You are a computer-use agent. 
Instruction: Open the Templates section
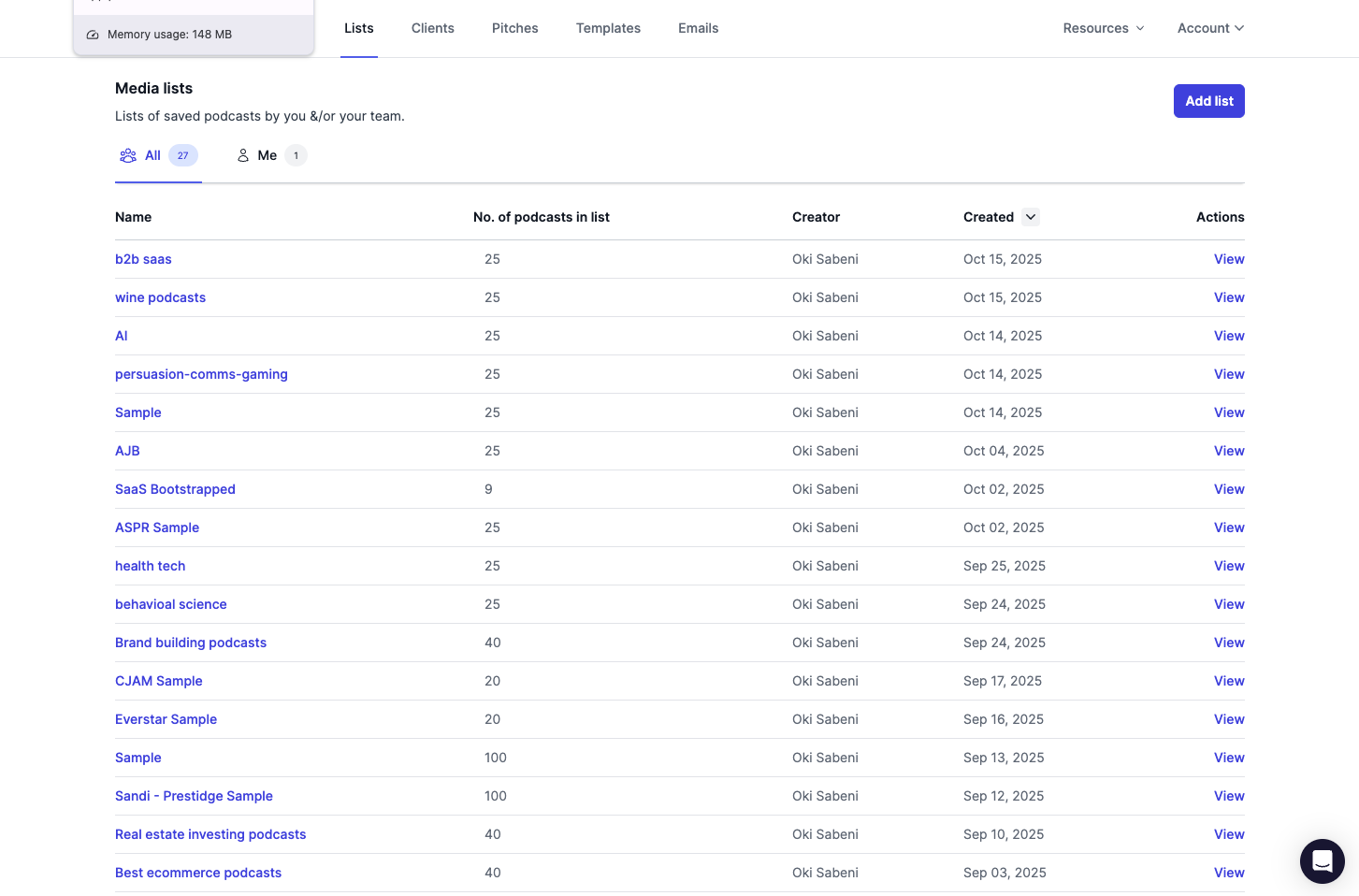tap(608, 28)
